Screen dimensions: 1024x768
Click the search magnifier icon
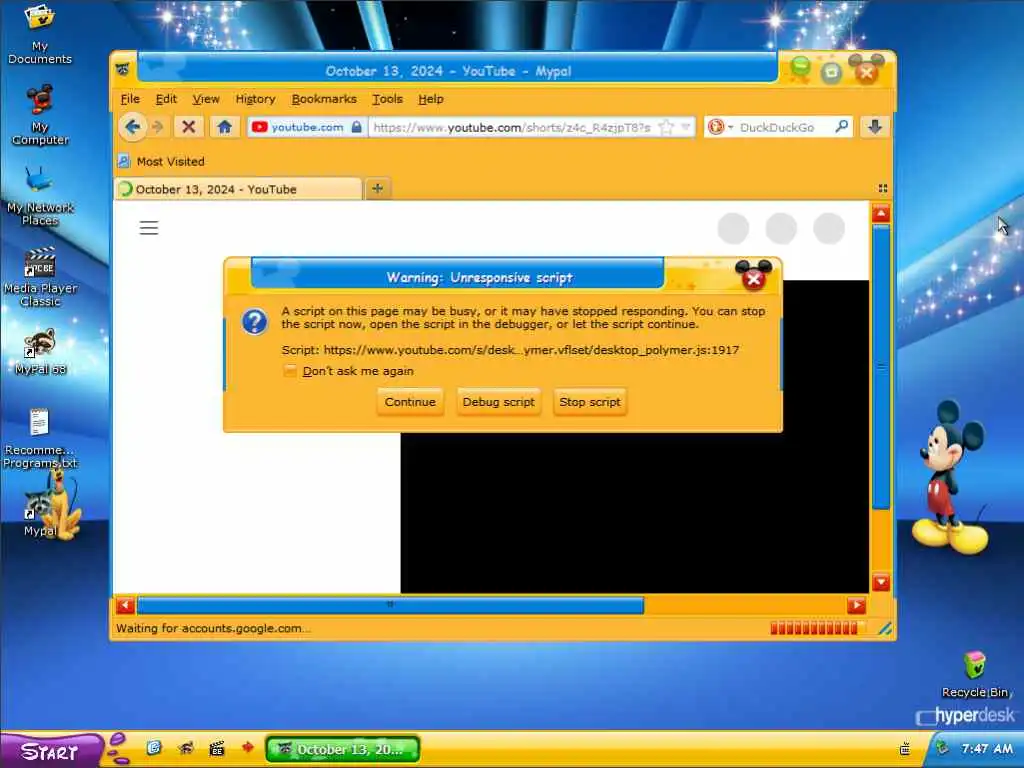(x=842, y=126)
